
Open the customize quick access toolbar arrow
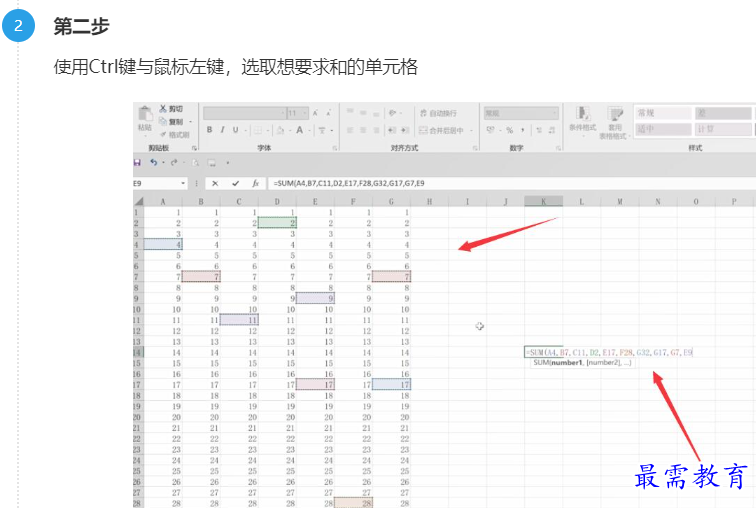[x=228, y=163]
